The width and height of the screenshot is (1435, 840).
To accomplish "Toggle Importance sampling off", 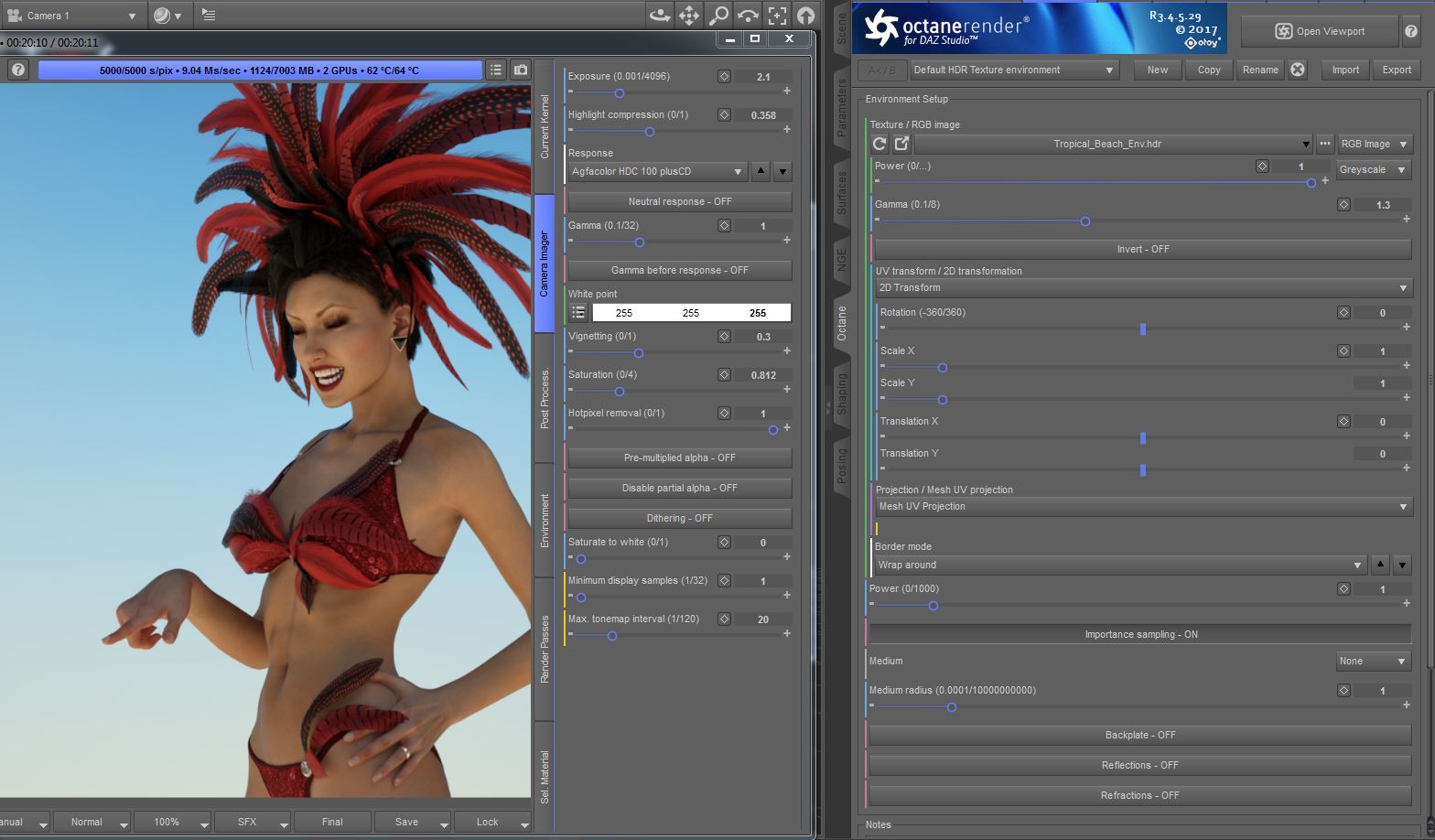I will (1140, 634).
